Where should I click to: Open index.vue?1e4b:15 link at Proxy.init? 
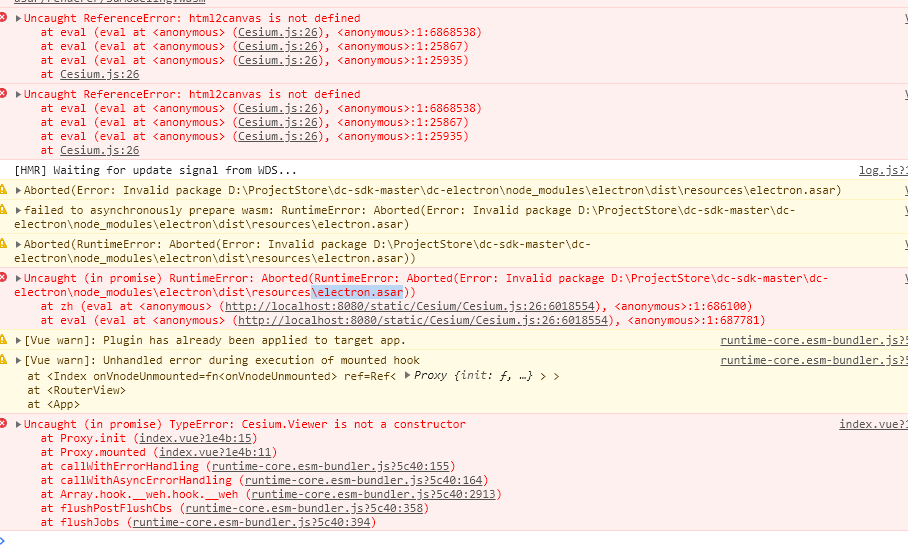coord(196,439)
